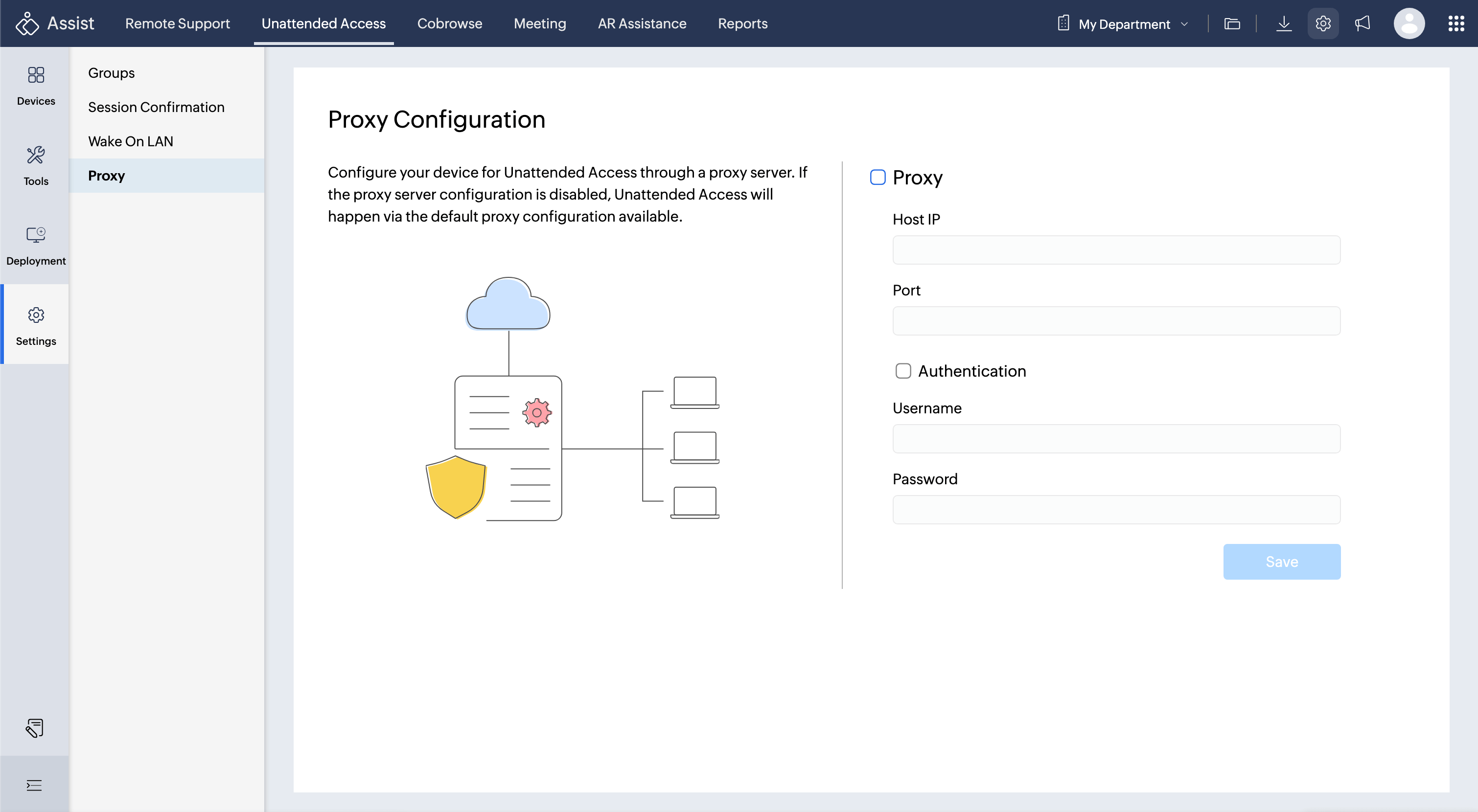Open the announcements megaphone icon

[x=1362, y=23]
